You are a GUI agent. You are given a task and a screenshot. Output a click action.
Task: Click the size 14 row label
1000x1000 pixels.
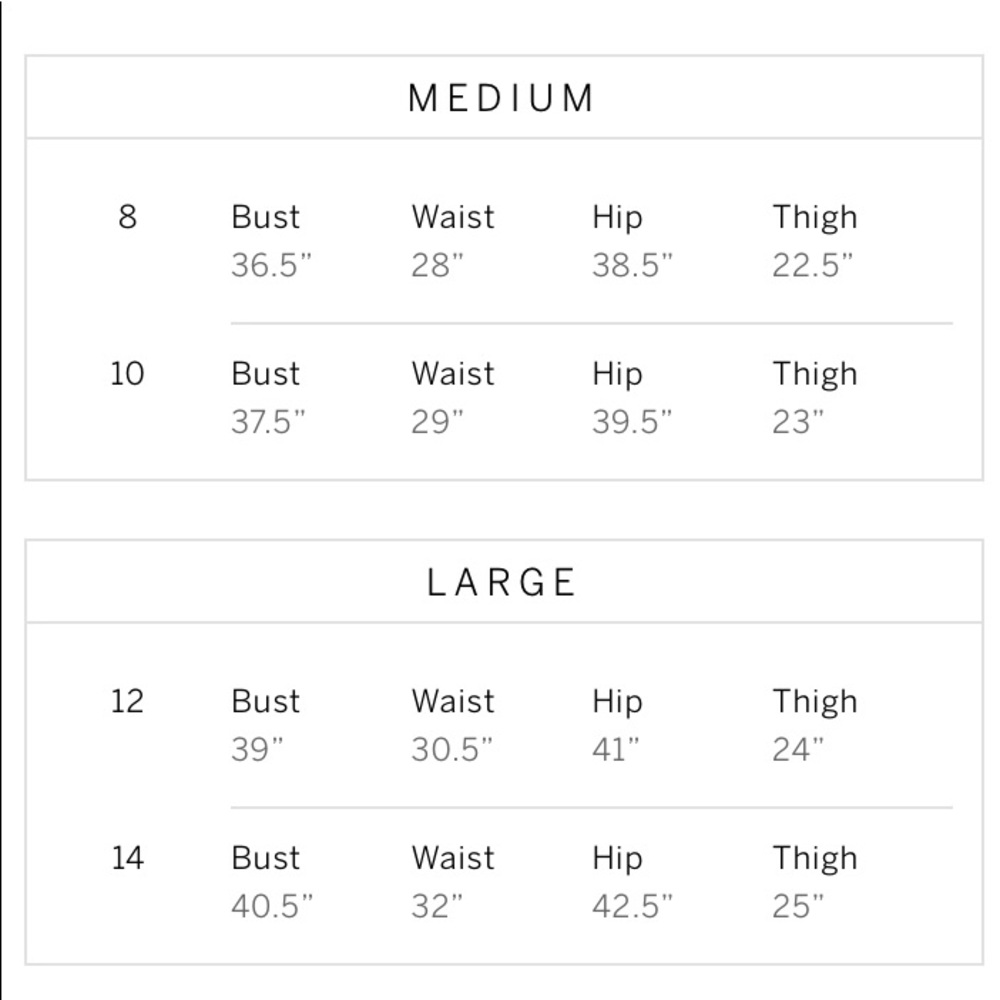(x=128, y=857)
